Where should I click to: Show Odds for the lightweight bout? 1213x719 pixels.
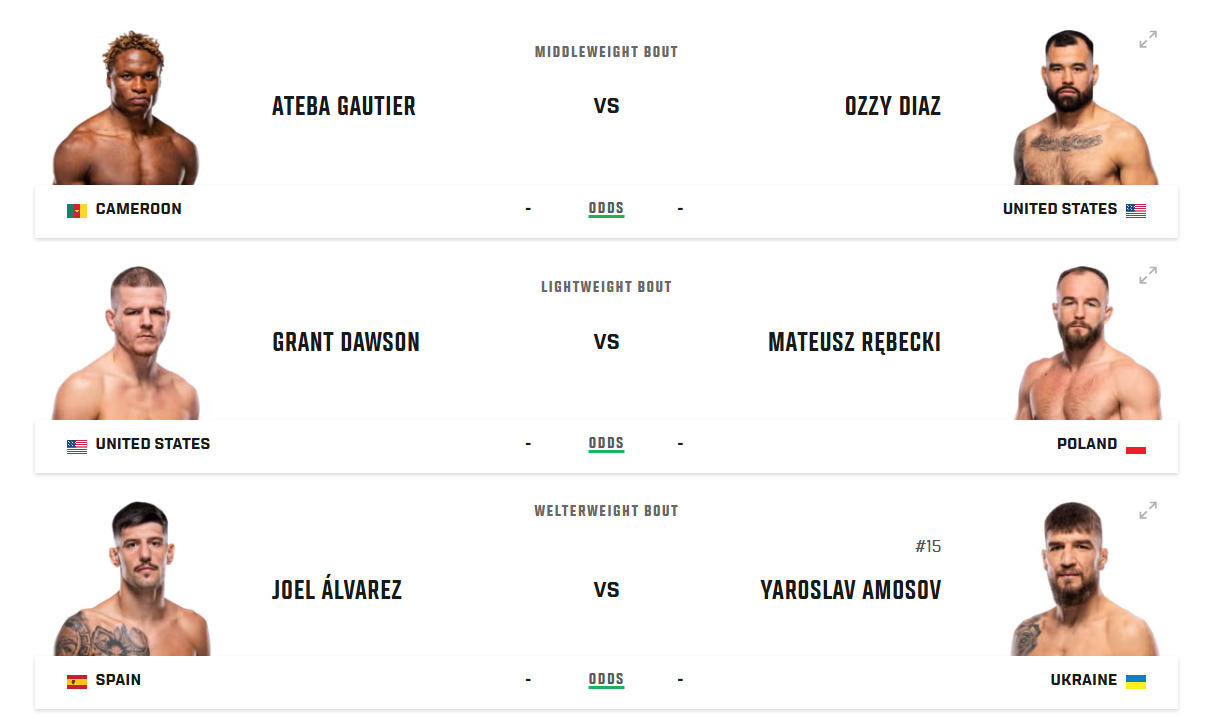click(606, 444)
